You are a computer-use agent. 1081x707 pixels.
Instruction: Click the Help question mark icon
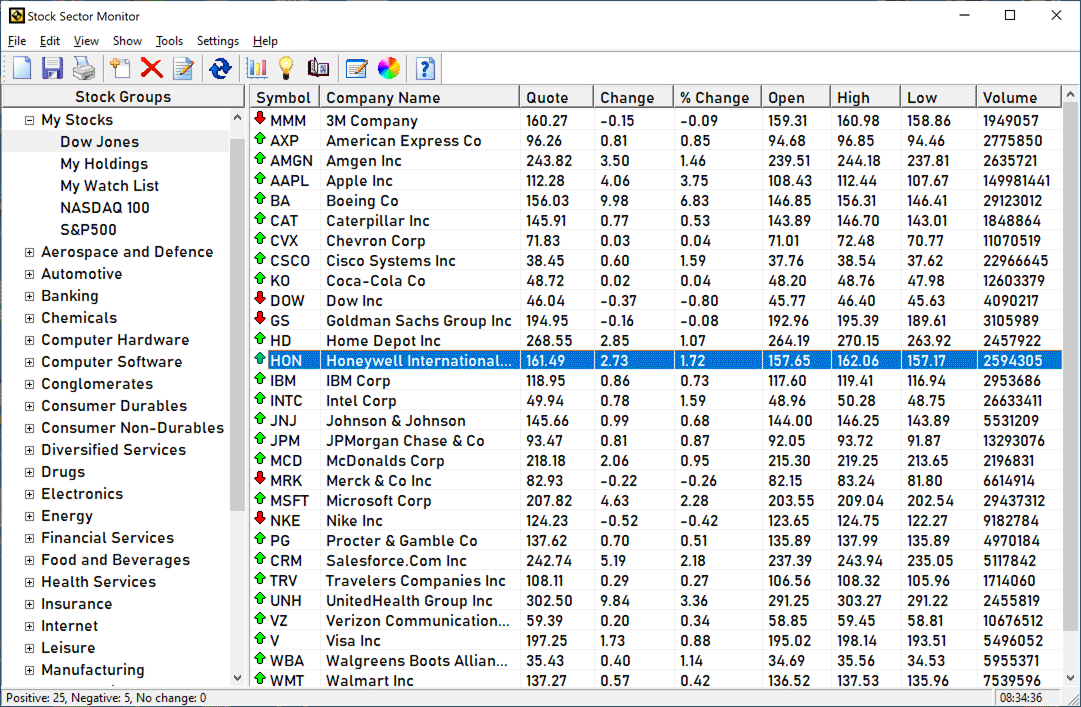[426, 68]
